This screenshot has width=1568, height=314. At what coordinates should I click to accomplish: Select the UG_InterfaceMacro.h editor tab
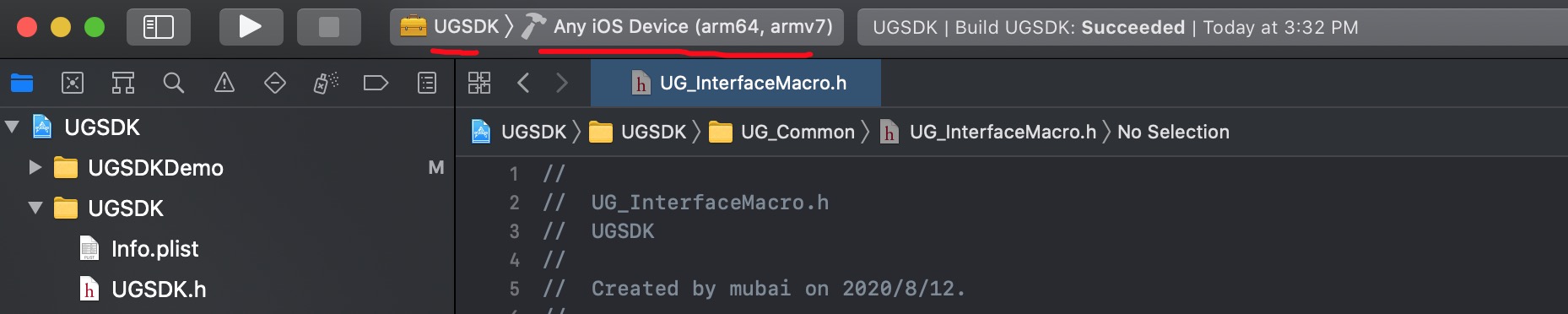pyautogui.click(x=736, y=83)
